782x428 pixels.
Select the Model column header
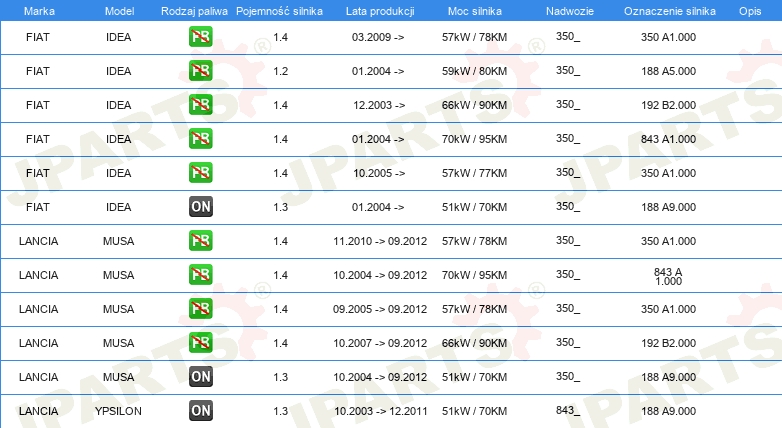[119, 11]
